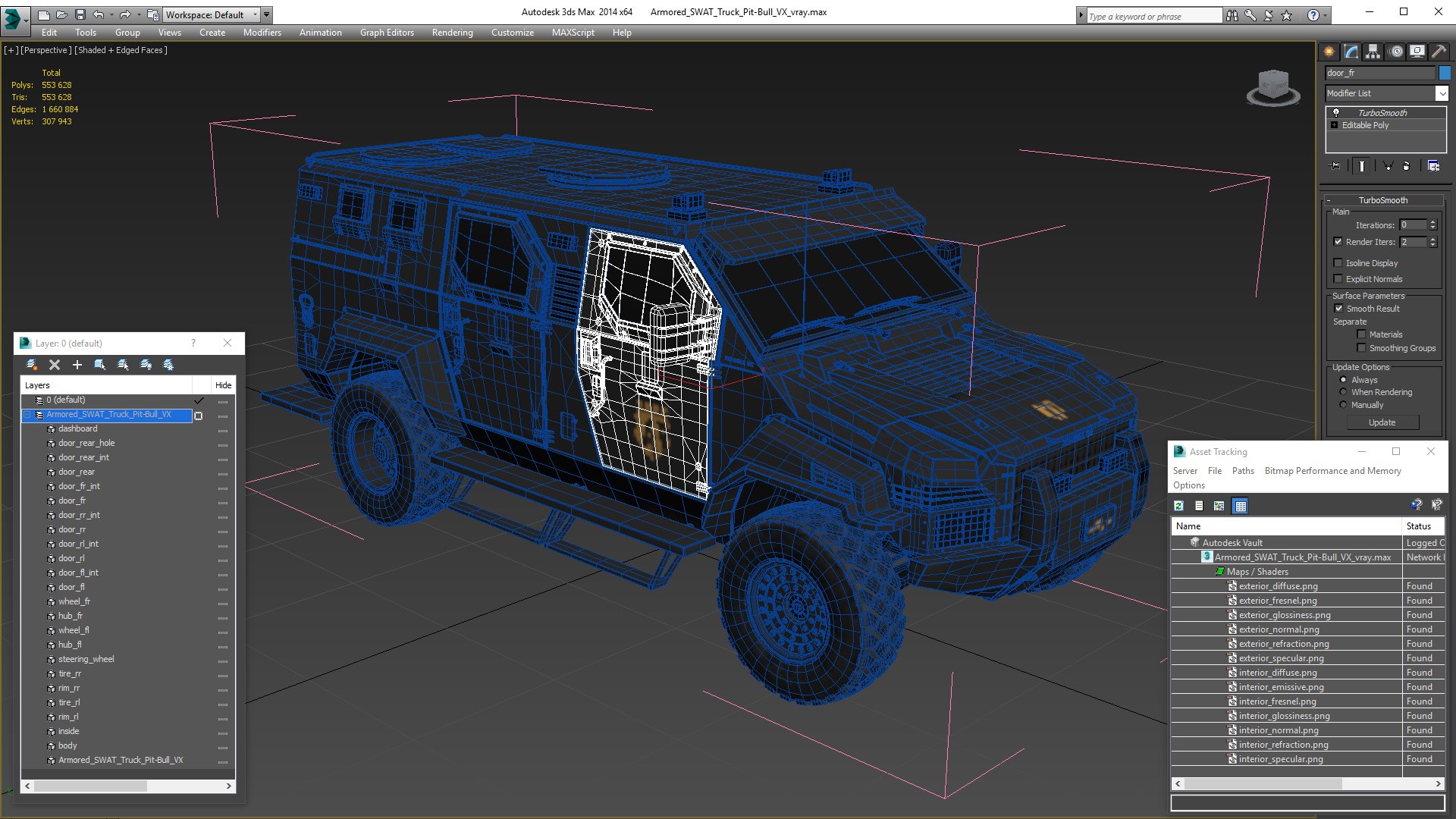Screen dimensions: 1456x819
Task: Toggle Show End Result icon
Action: (x=1362, y=165)
